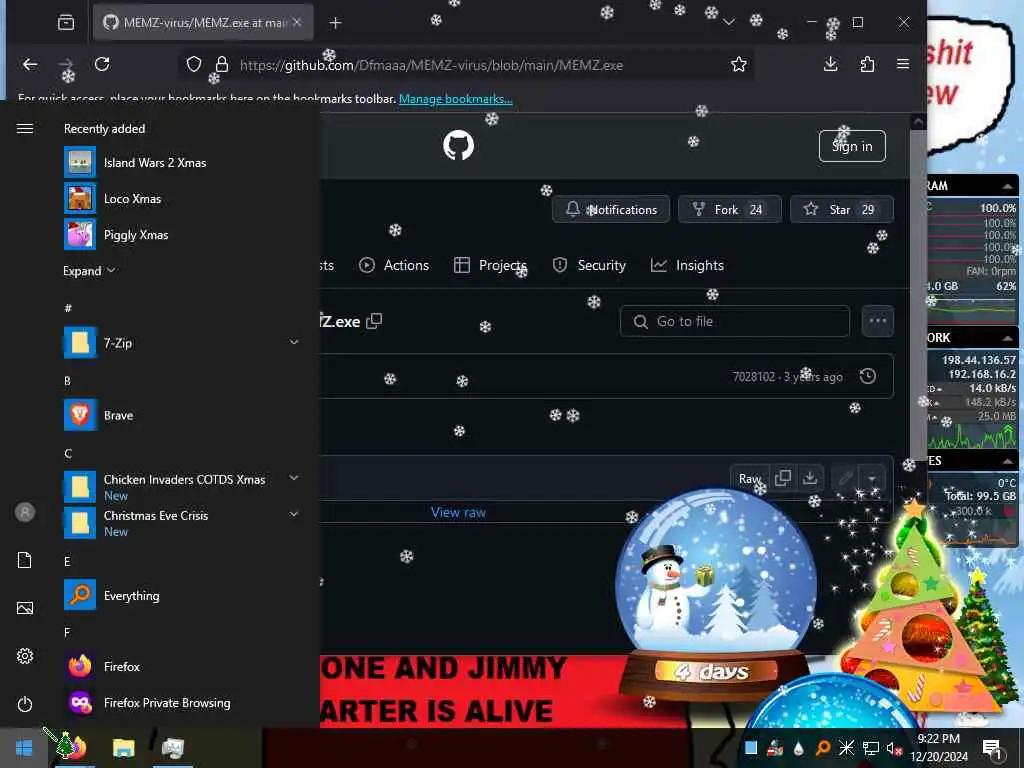Toggle Start menu hamburger navigation
Viewport: 1024px width, 768px height.
tap(25, 129)
